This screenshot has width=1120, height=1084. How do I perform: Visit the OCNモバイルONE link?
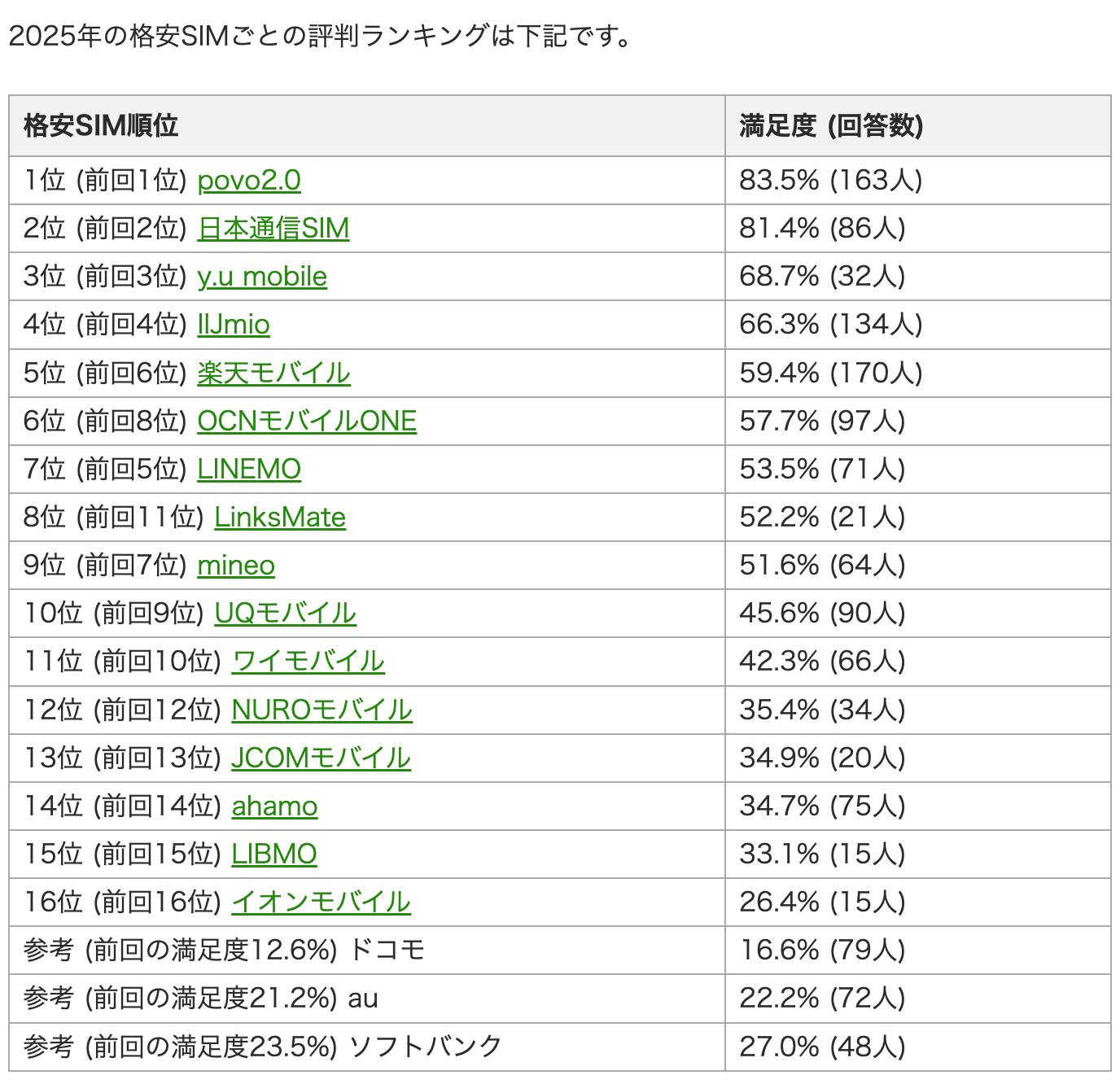point(307,421)
